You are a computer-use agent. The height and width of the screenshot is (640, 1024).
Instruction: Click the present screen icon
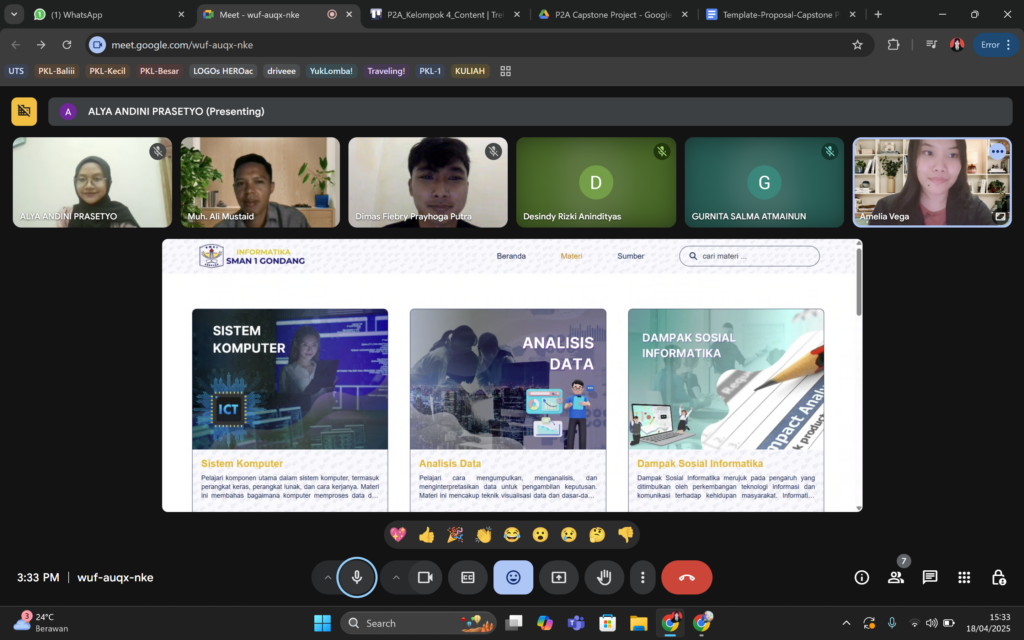pyautogui.click(x=559, y=577)
